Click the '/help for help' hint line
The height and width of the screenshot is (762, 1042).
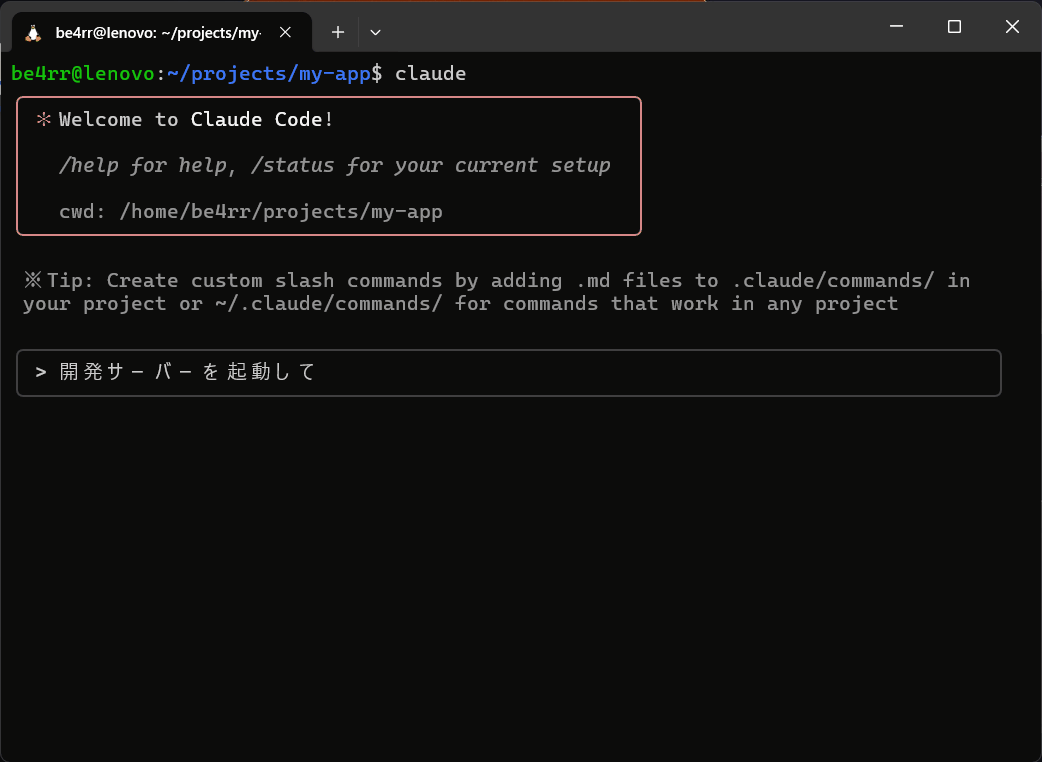[x=334, y=165]
